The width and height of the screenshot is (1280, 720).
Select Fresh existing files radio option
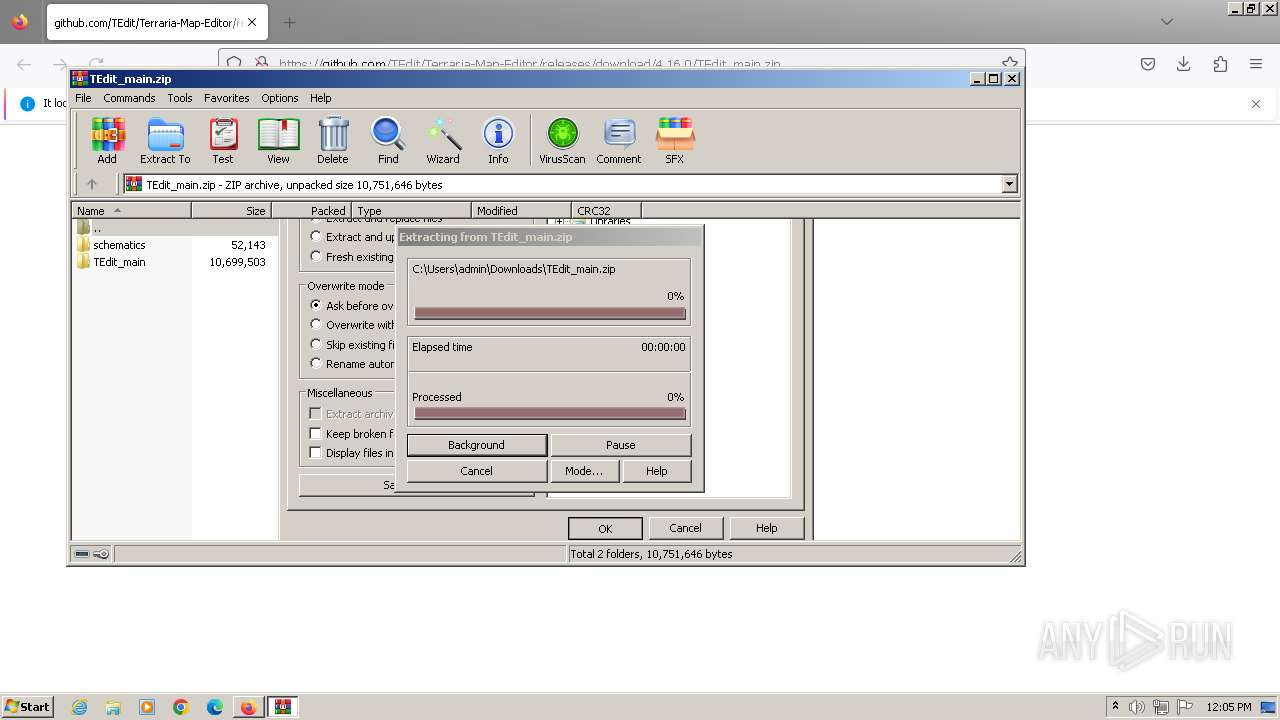point(316,256)
